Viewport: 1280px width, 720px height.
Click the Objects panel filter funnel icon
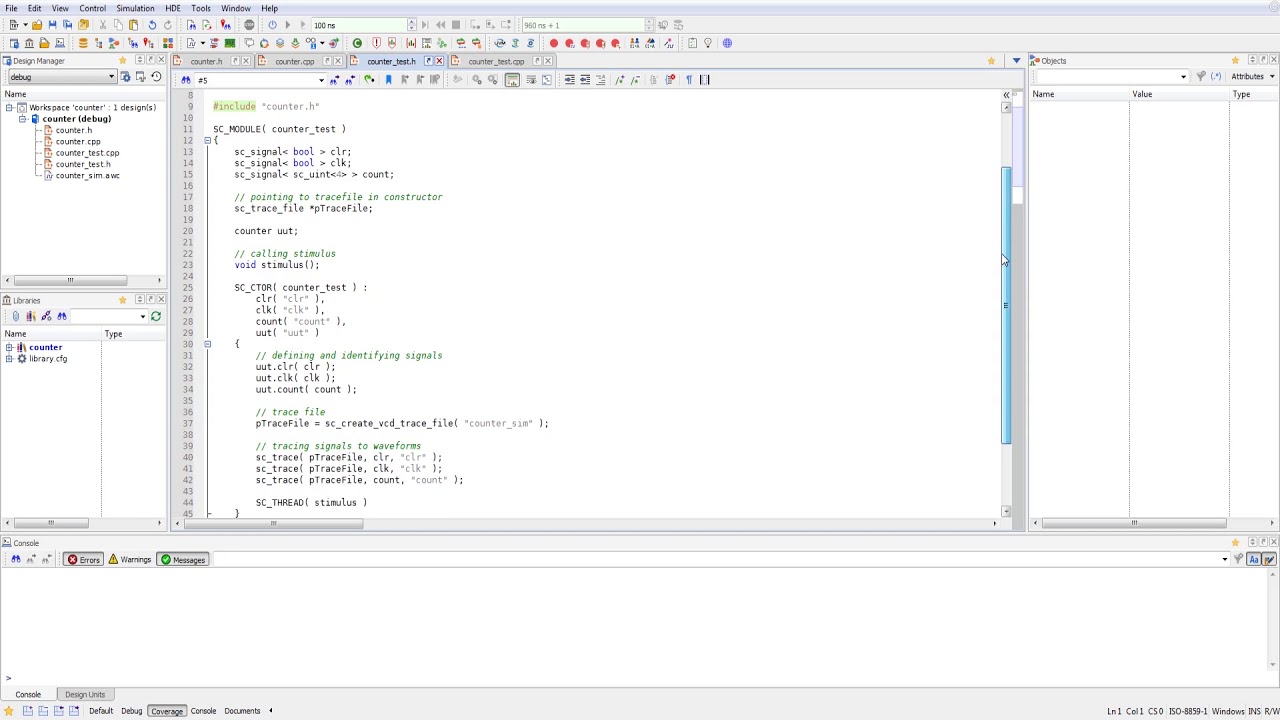click(1201, 77)
